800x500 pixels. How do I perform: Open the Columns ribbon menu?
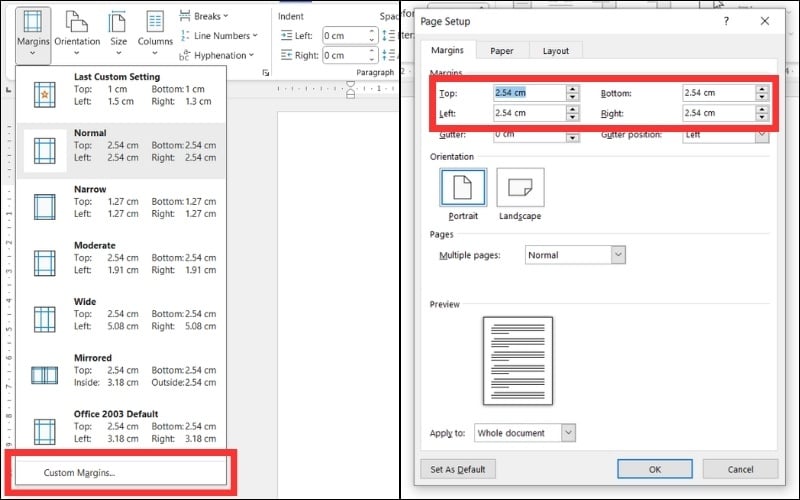tap(155, 34)
